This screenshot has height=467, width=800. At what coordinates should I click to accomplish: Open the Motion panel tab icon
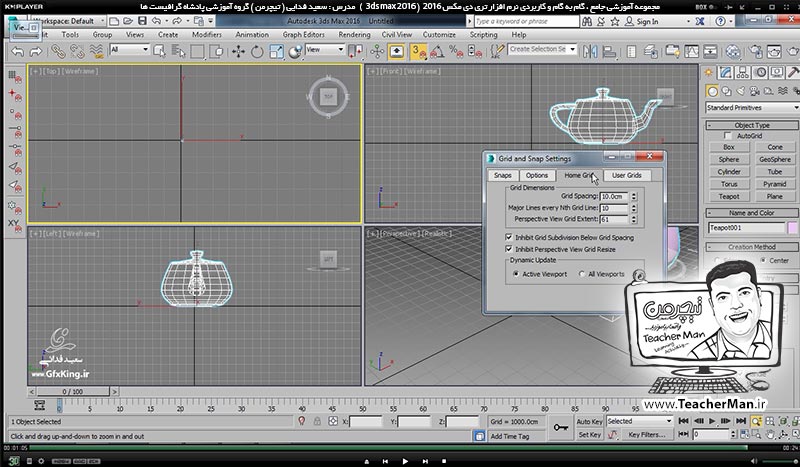pyautogui.click(x=760, y=73)
